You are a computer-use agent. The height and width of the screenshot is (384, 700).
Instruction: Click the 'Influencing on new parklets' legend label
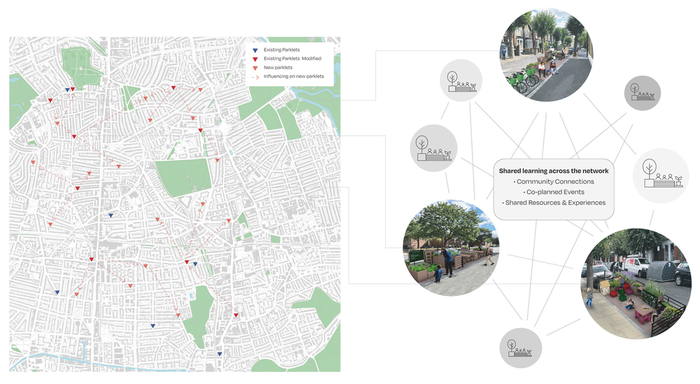tap(294, 76)
